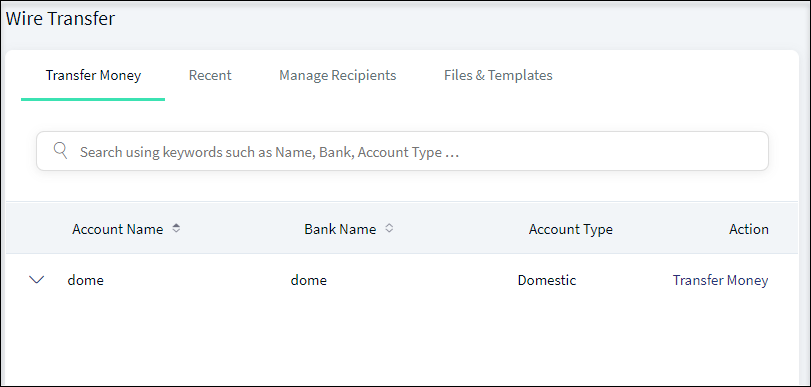Select the dome bank name cell
This screenshot has width=811, height=387.
coord(308,280)
